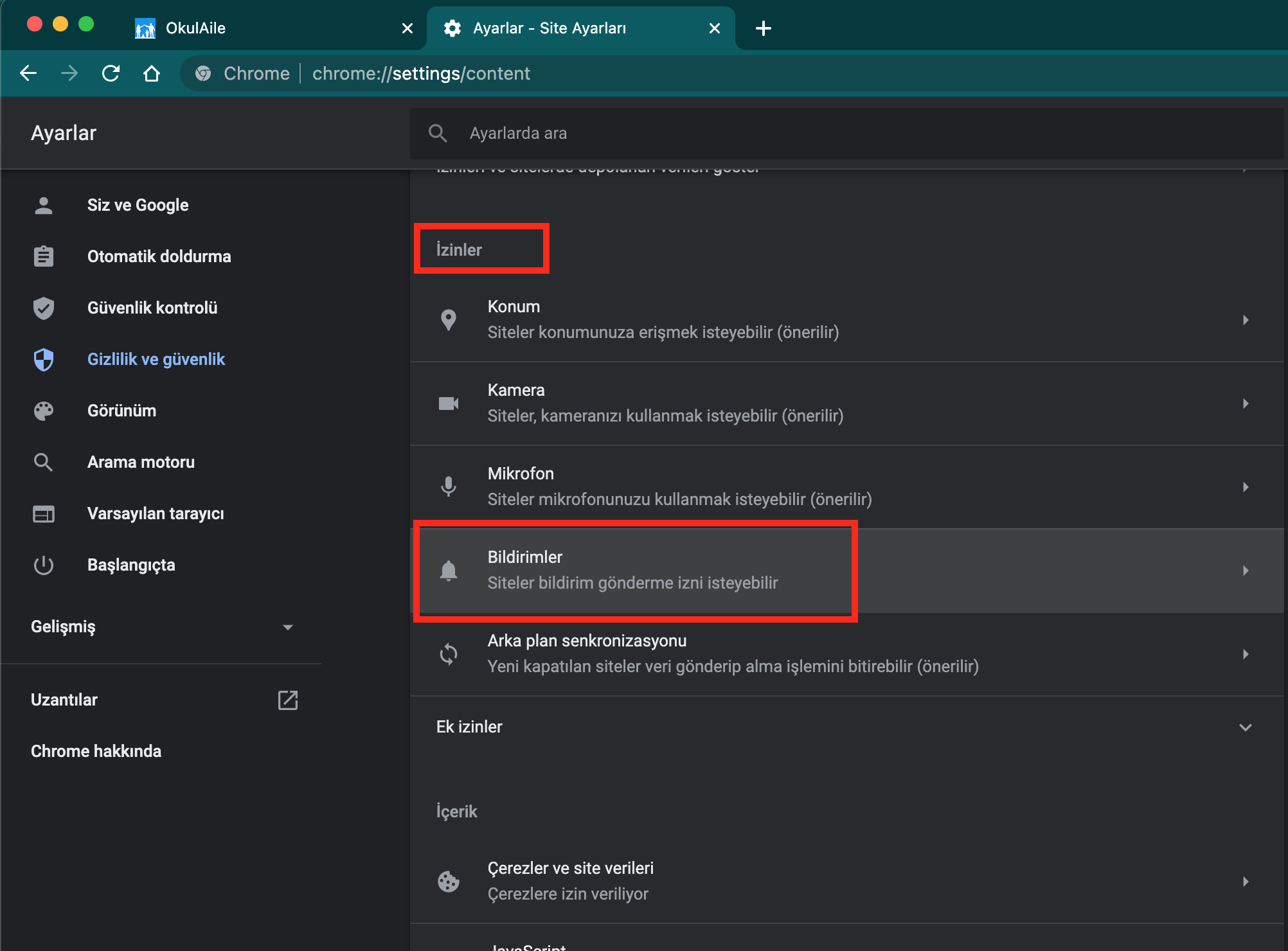Image resolution: width=1288 pixels, height=951 pixels.
Task: Expand the Gelişmiş section arrow
Action: (288, 627)
